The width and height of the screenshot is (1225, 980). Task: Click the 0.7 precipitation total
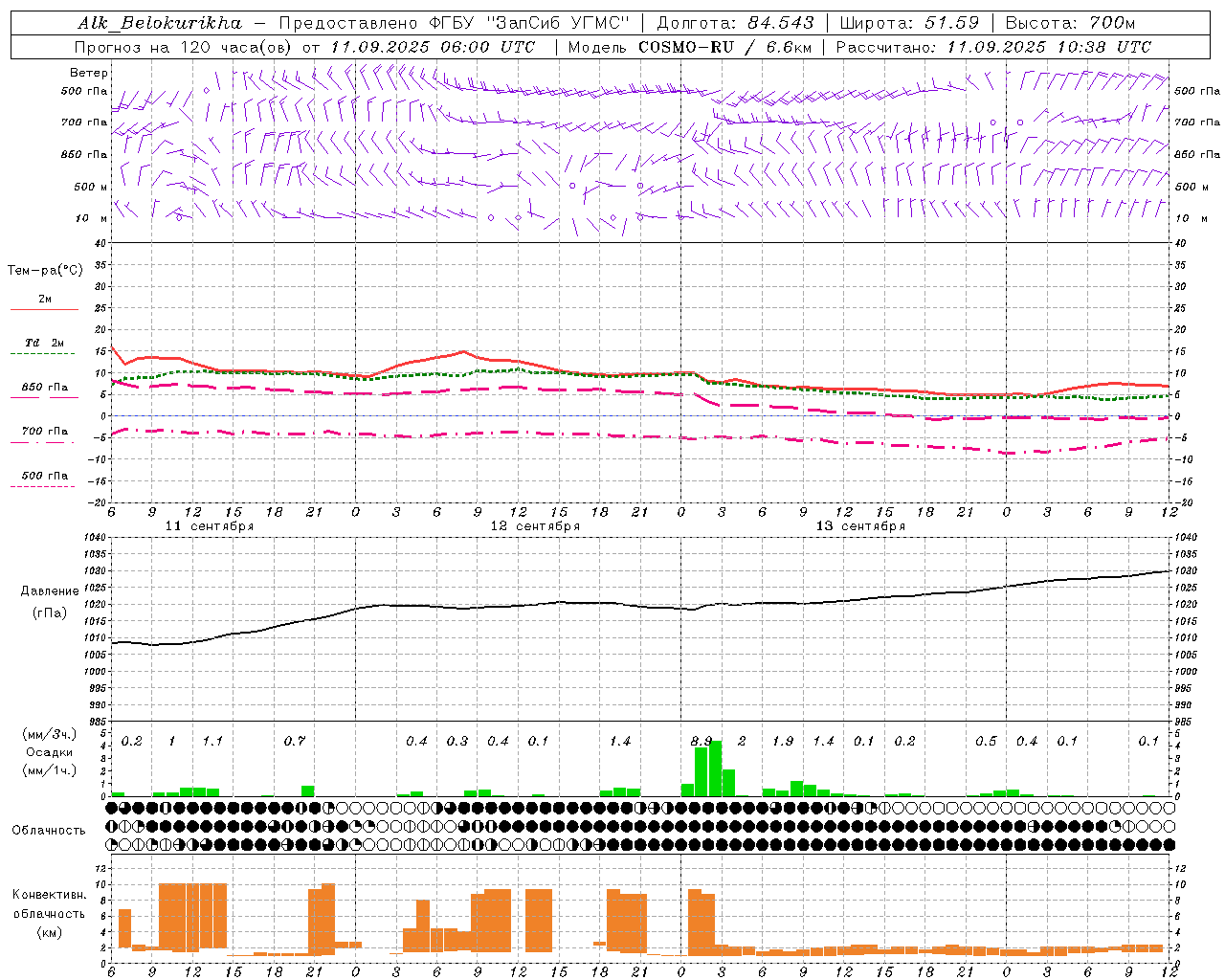click(295, 742)
